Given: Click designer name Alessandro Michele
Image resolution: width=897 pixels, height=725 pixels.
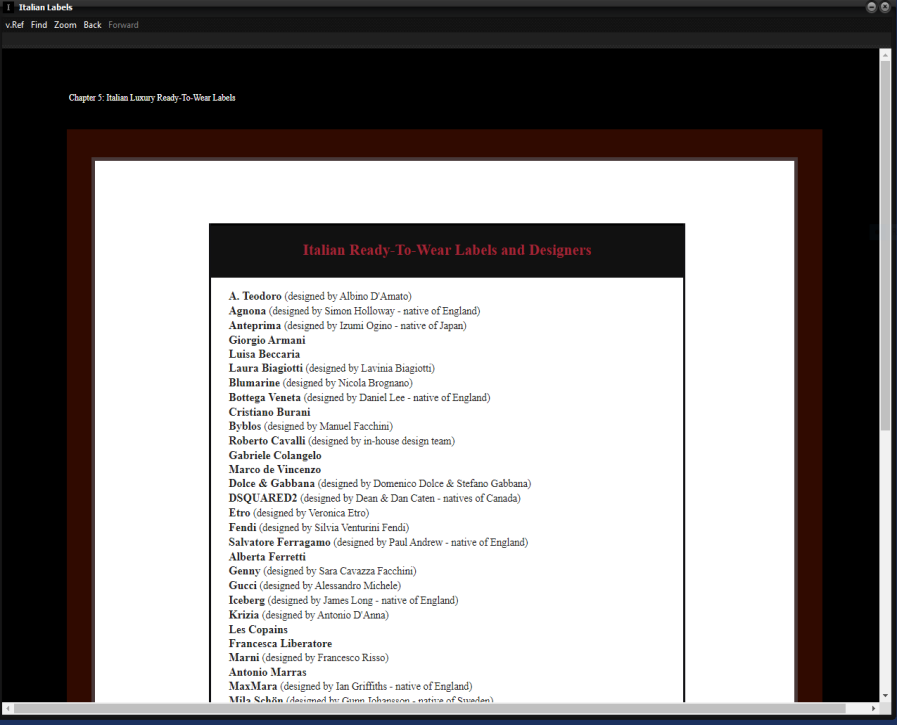Looking at the screenshot, I should click(x=356, y=586).
